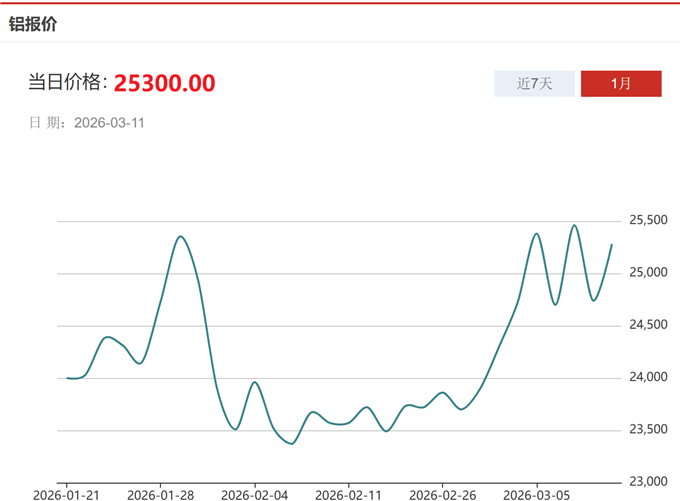Viewport: 680px width, 501px height.
Task: Select the 2026-02-26 x-axis date
Action: 442,494
